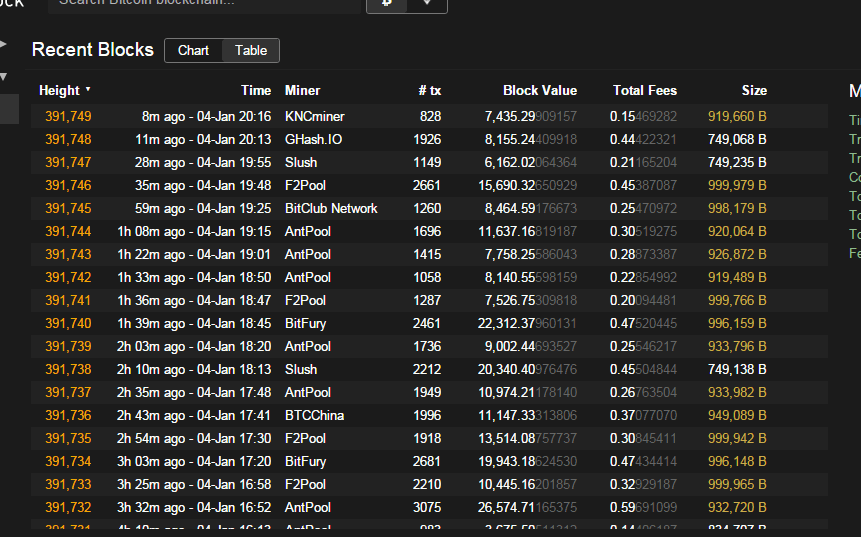This screenshot has width=861, height=537.
Task: Click the settings gear button
Action: pyautogui.click(x=388, y=3)
